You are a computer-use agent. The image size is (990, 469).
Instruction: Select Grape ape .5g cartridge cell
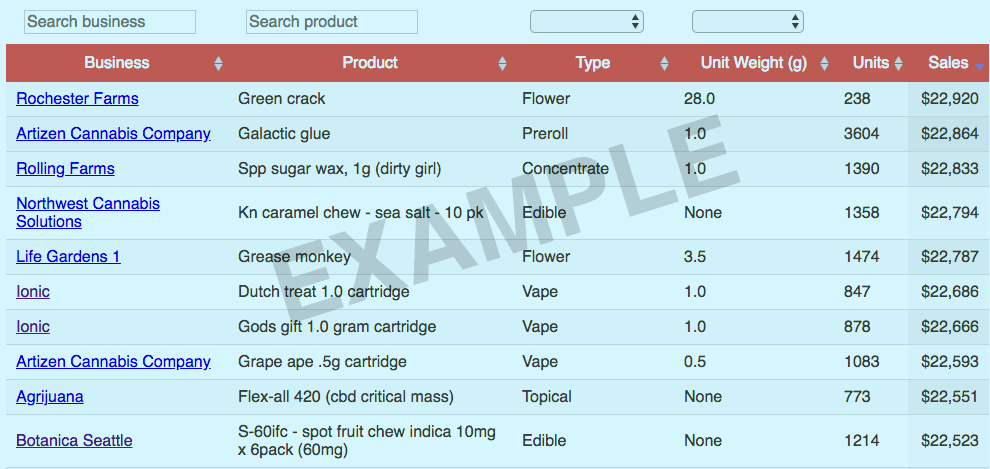click(322, 362)
